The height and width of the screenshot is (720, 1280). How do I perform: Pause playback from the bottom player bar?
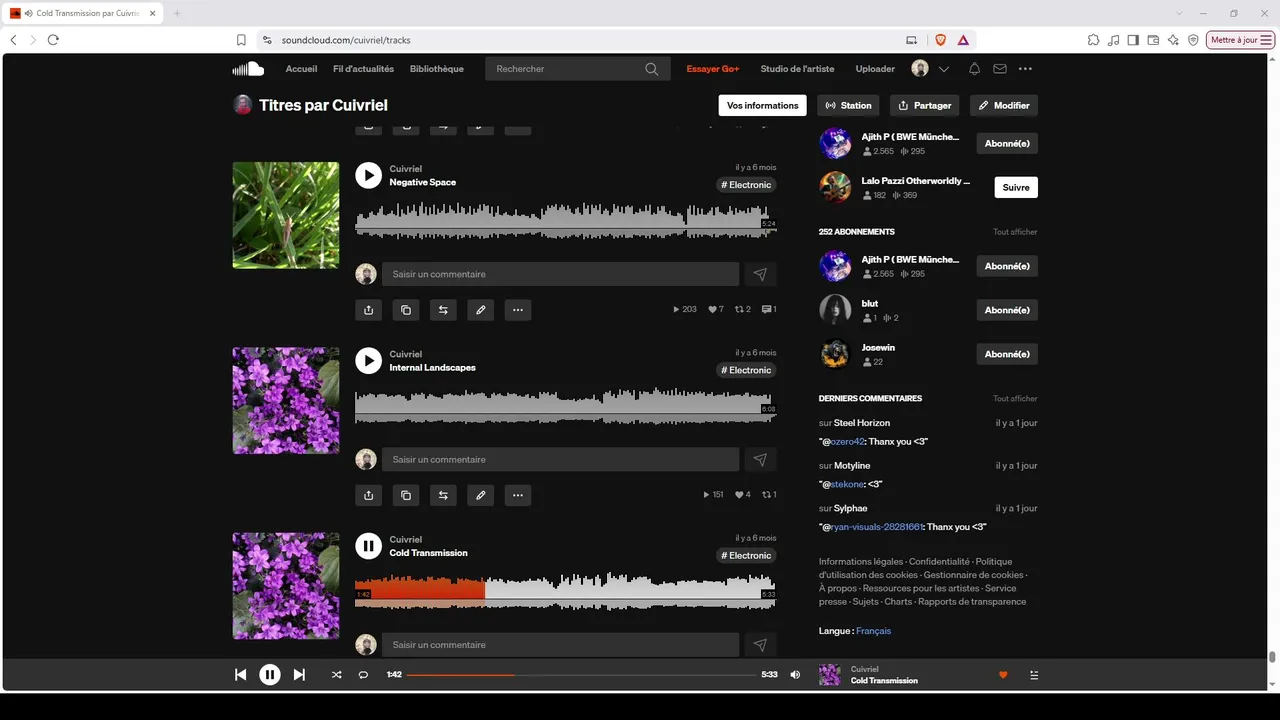270,675
